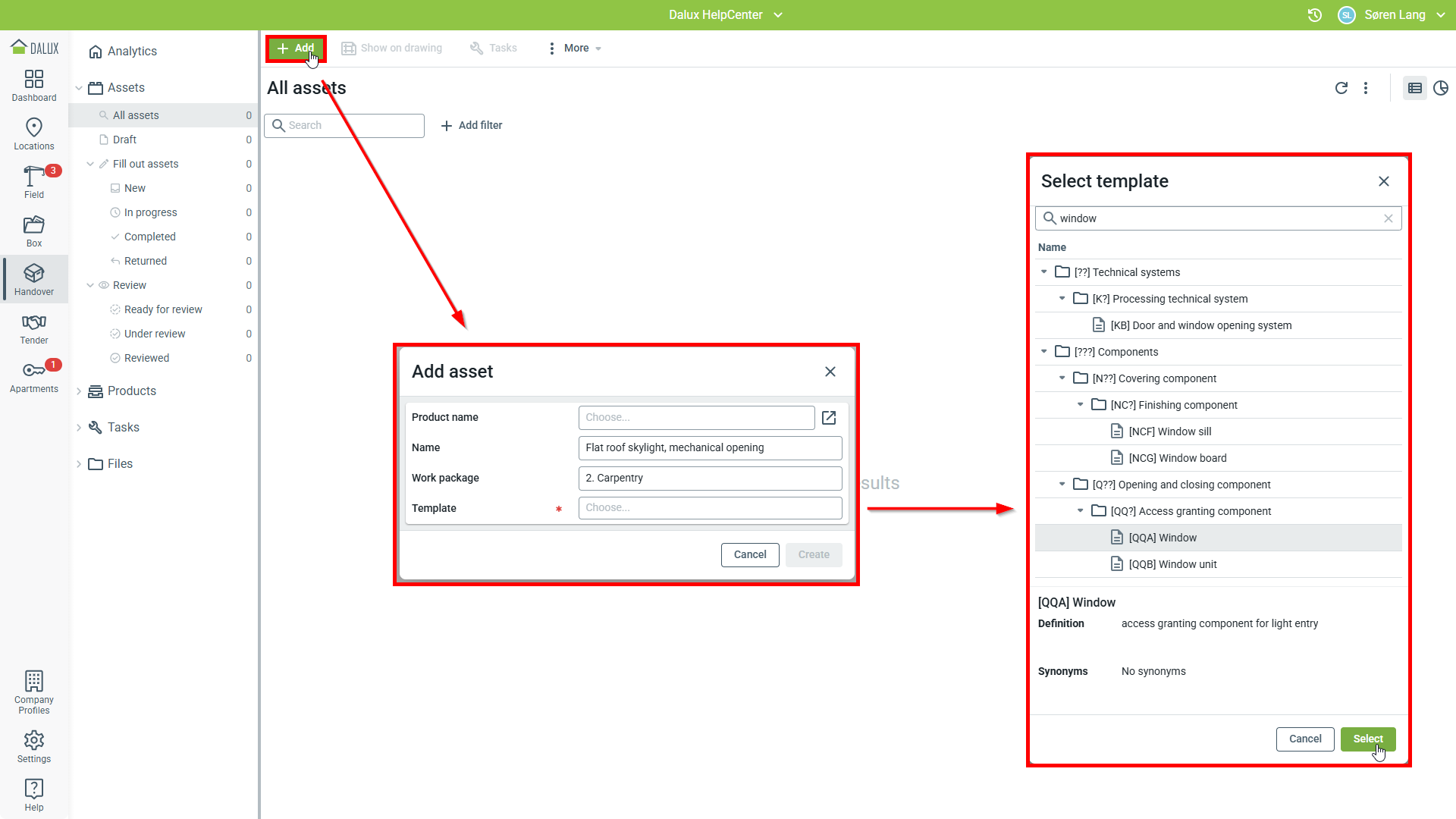Collapse the Technical systems folder

coord(1044,271)
